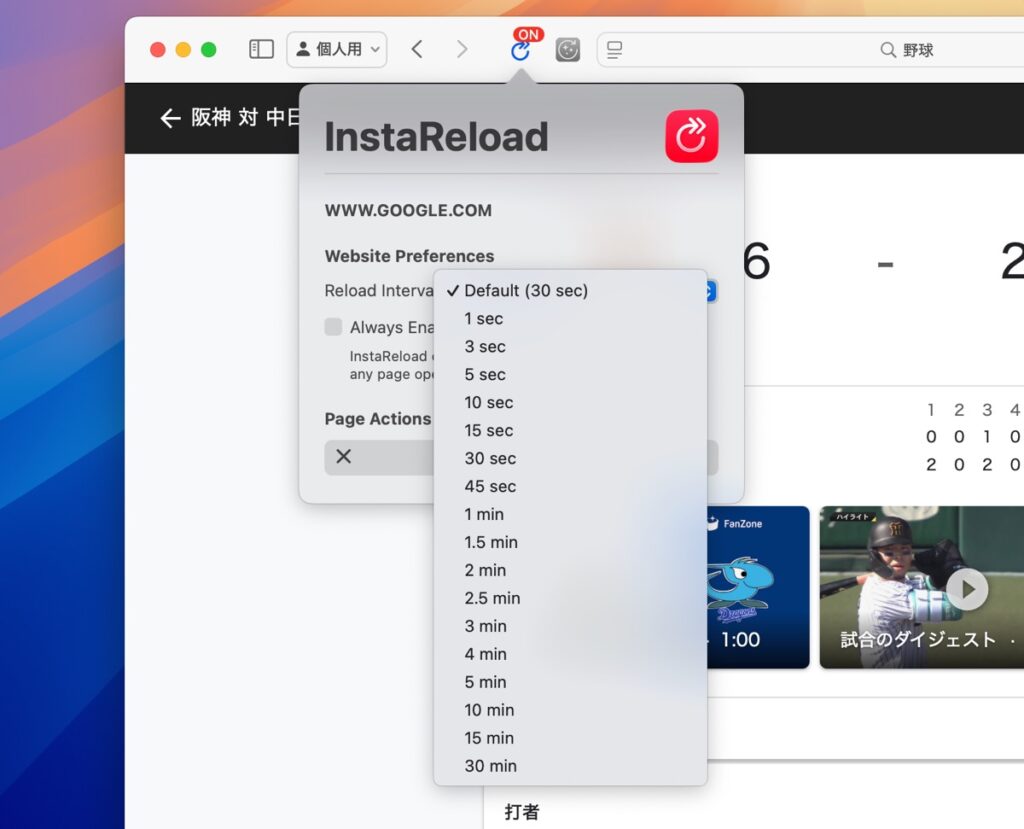Viewport: 1024px width, 829px height.
Task: Toggle the Safari sidebar icon
Action: pyautogui.click(x=261, y=49)
